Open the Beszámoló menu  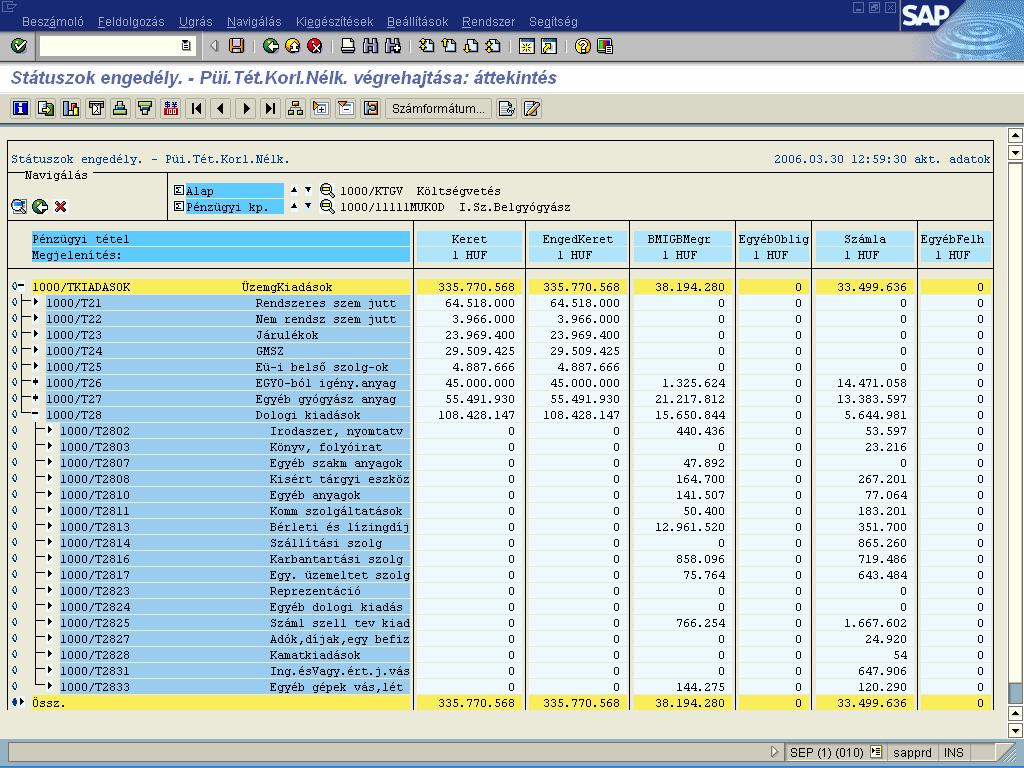(x=53, y=22)
